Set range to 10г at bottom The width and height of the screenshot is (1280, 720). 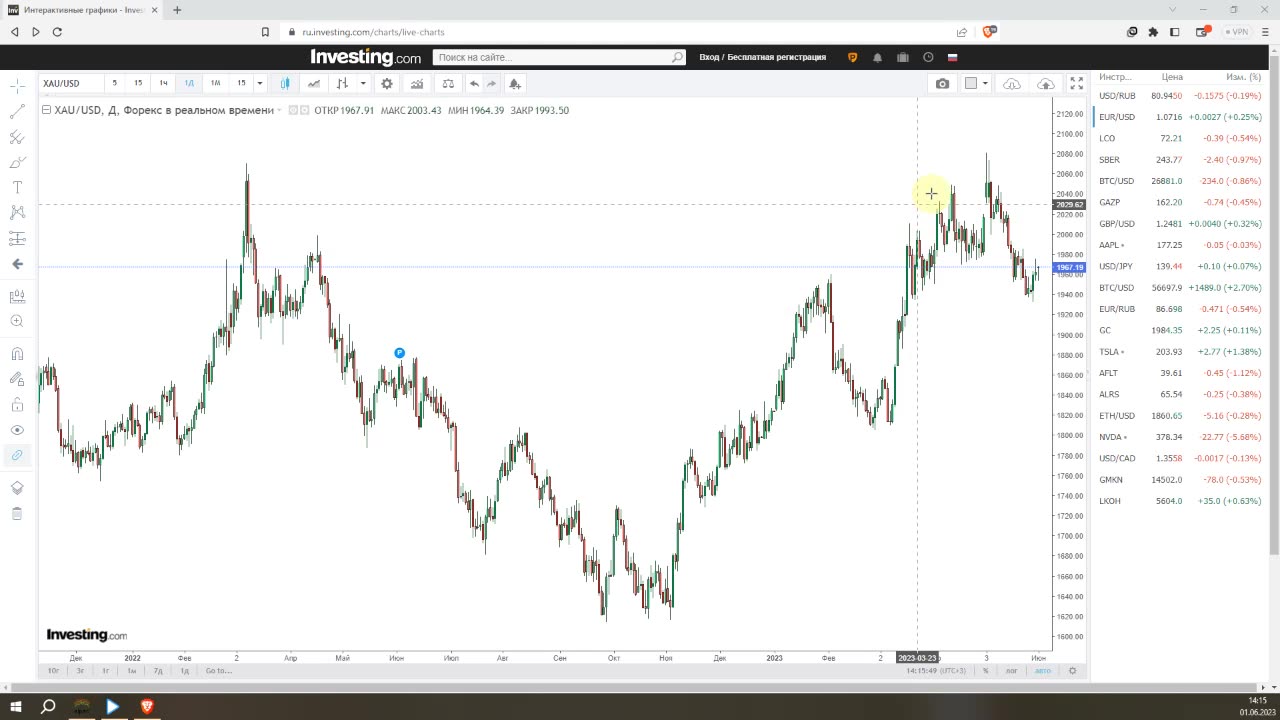pyautogui.click(x=54, y=670)
